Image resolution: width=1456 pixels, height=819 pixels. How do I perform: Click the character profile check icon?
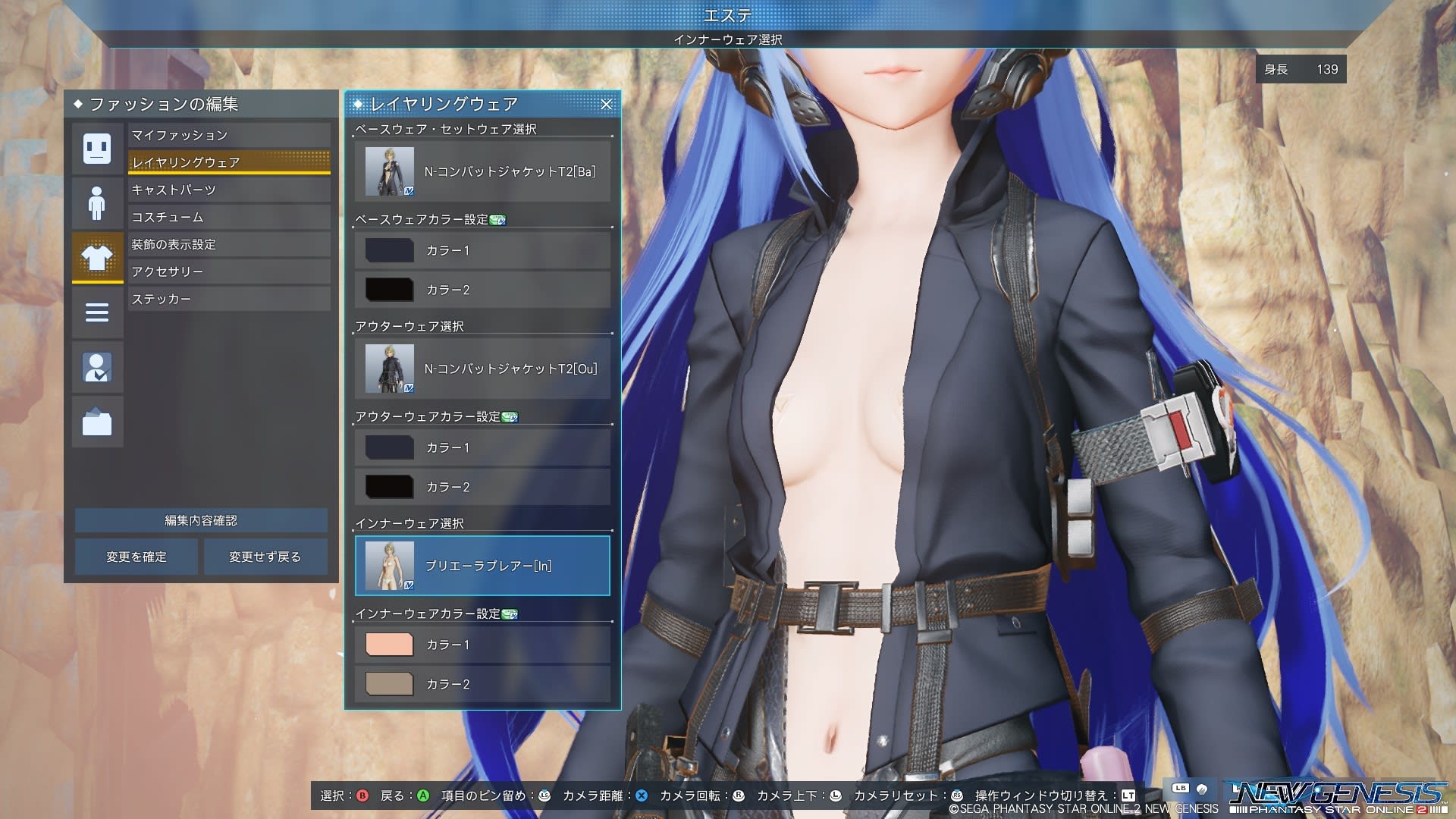(97, 367)
